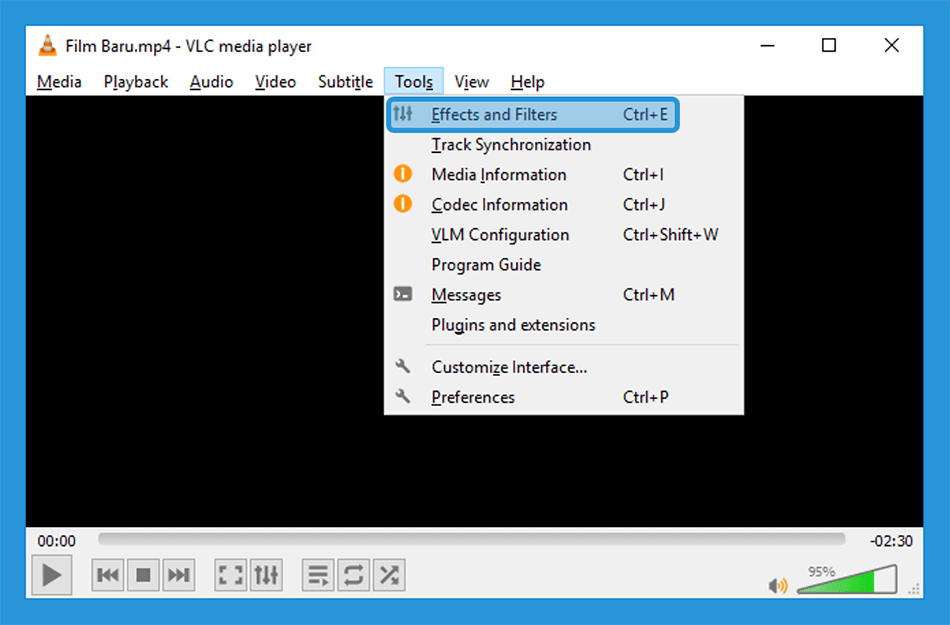This screenshot has width=950, height=625.
Task: Choose Customize Interface...
Action: 563,367
